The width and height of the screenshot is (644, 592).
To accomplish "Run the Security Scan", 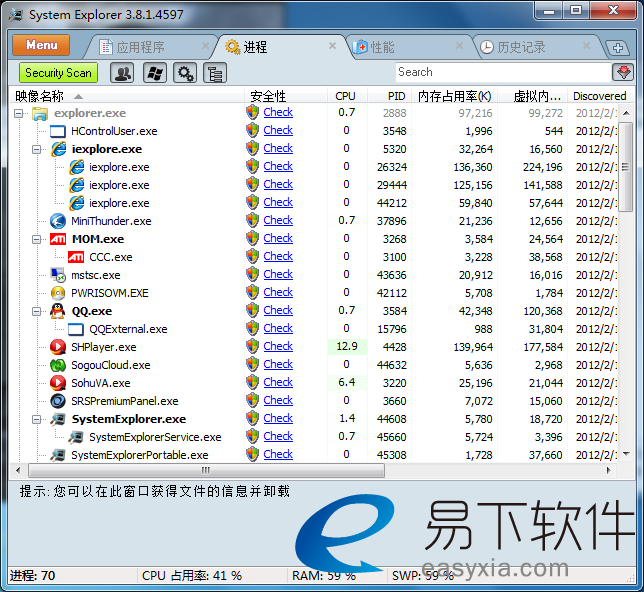I will [x=58, y=73].
